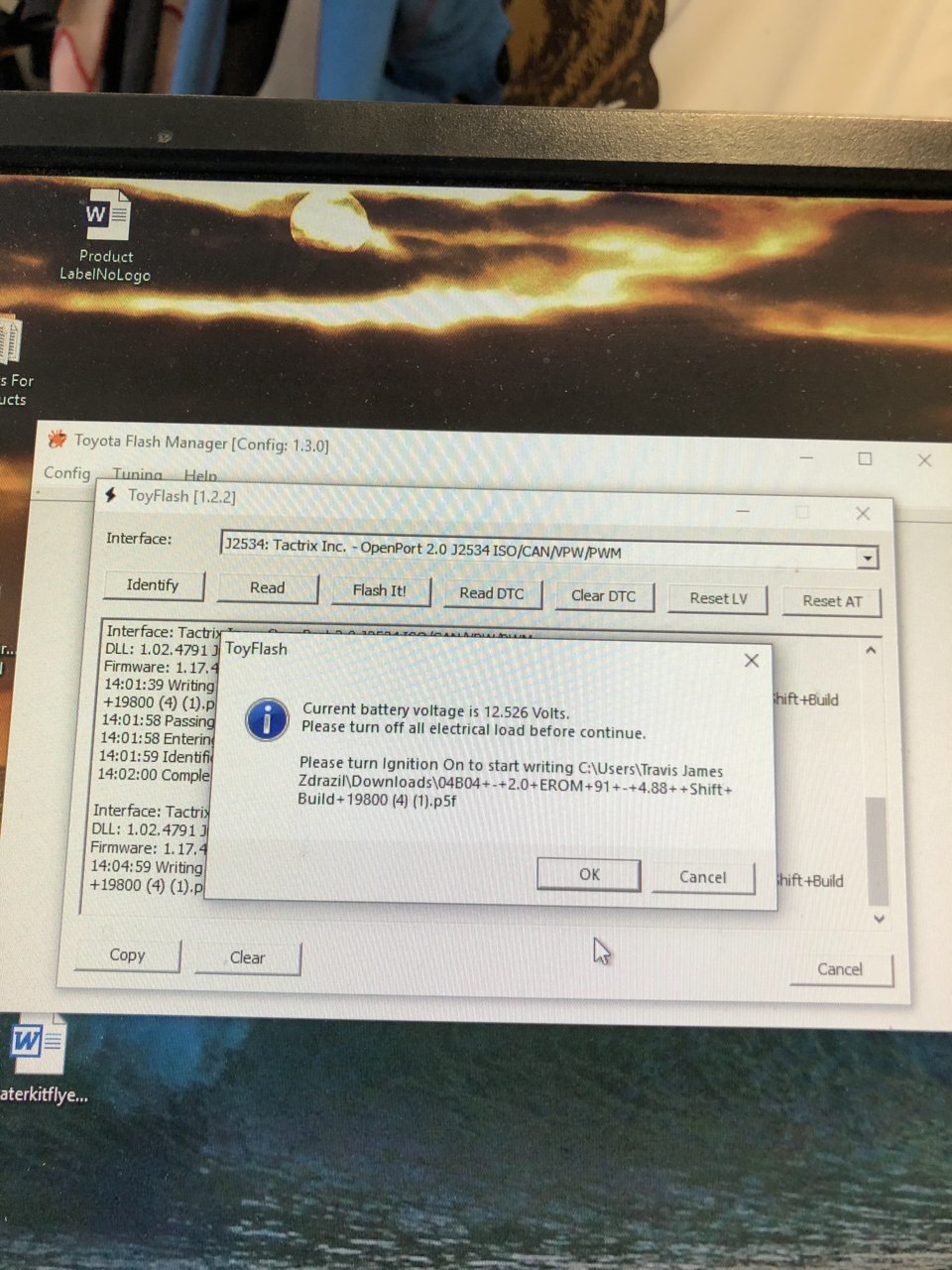This screenshot has width=952, height=1270.
Task: Click the Reset AT button
Action: pos(832,601)
